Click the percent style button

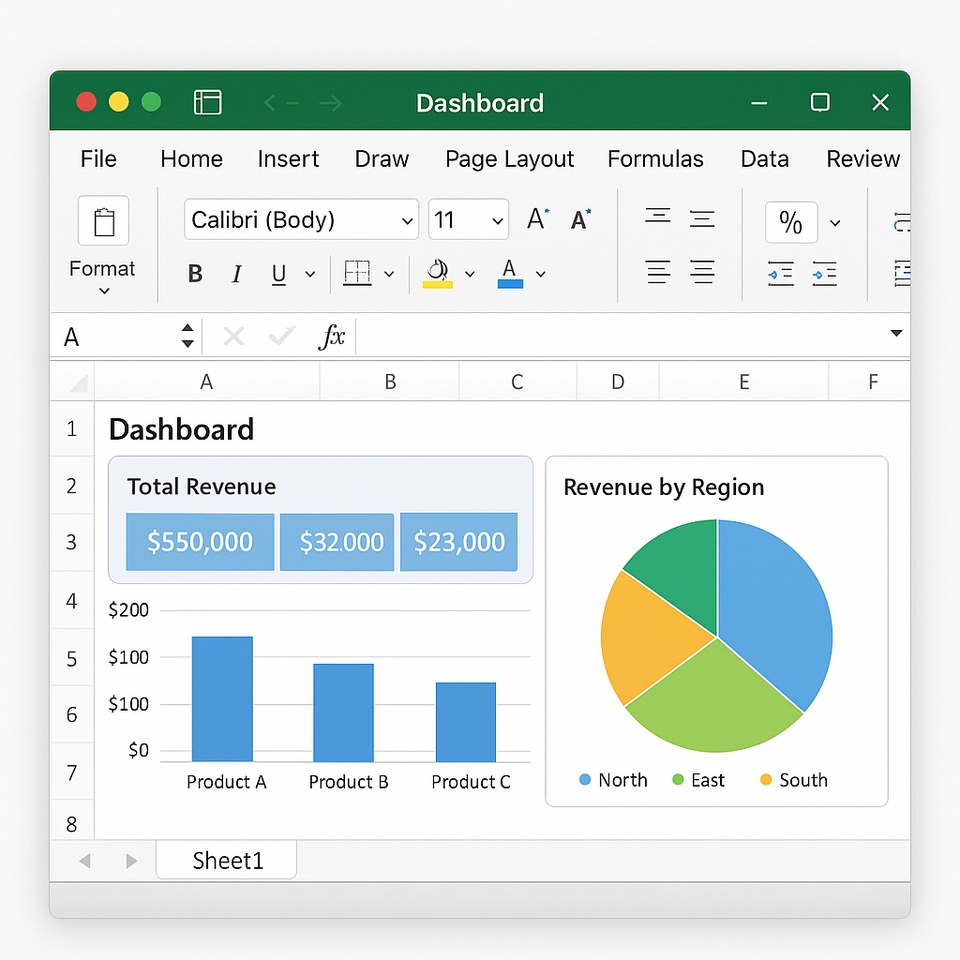791,222
